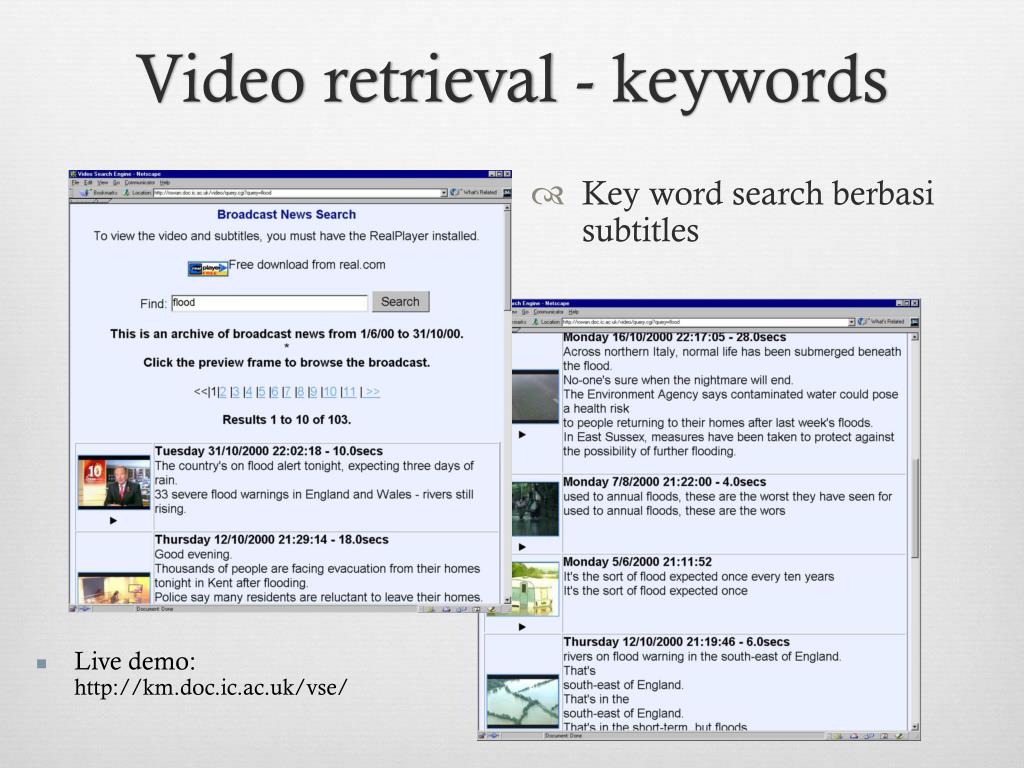The height and width of the screenshot is (768, 1024).
Task: Click the right window vertical scrollbar thumb
Action: [915, 508]
